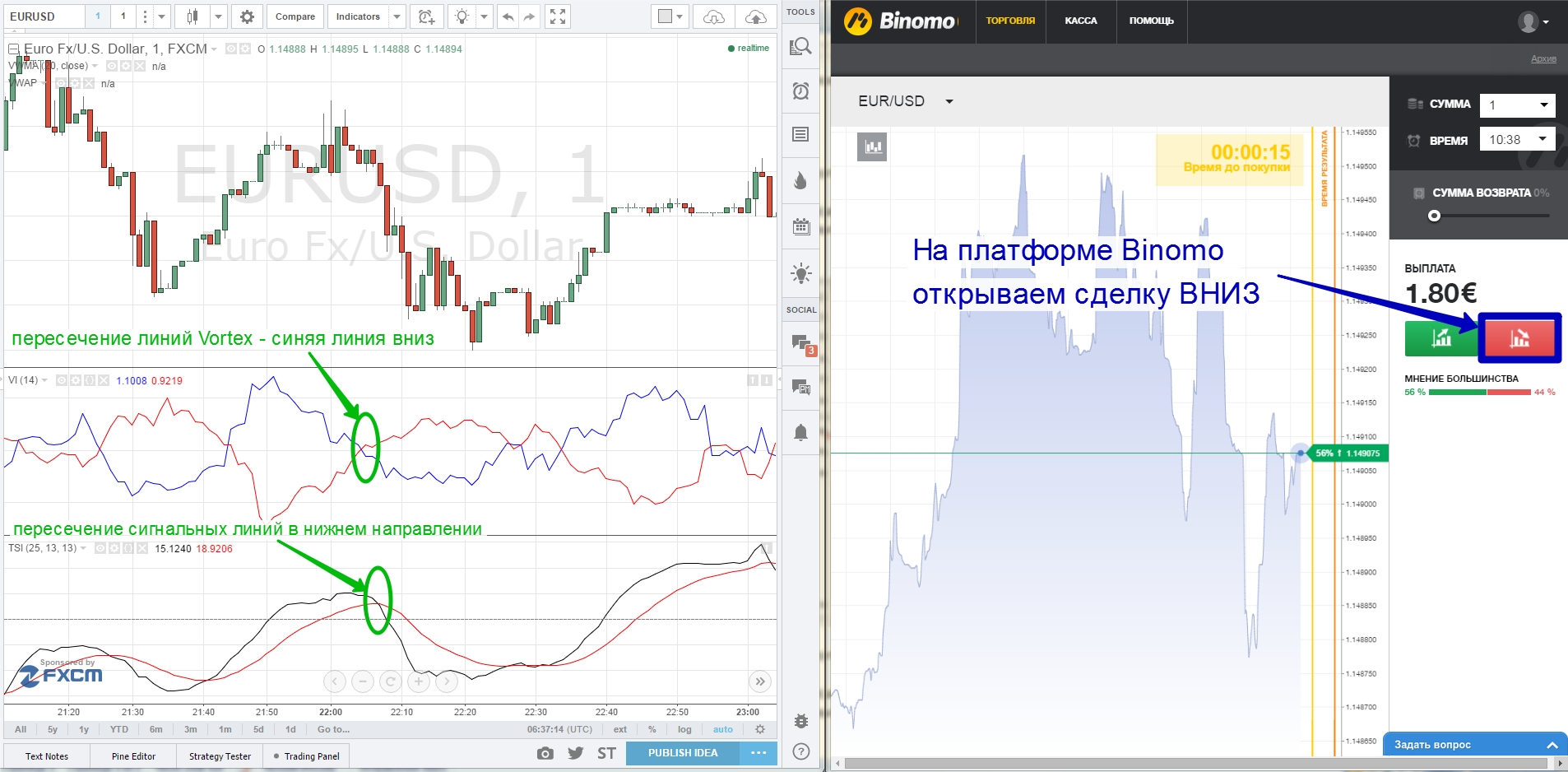The image size is (1568, 772).
Task: Open chart properties gear in top toolbar
Action: tap(247, 16)
